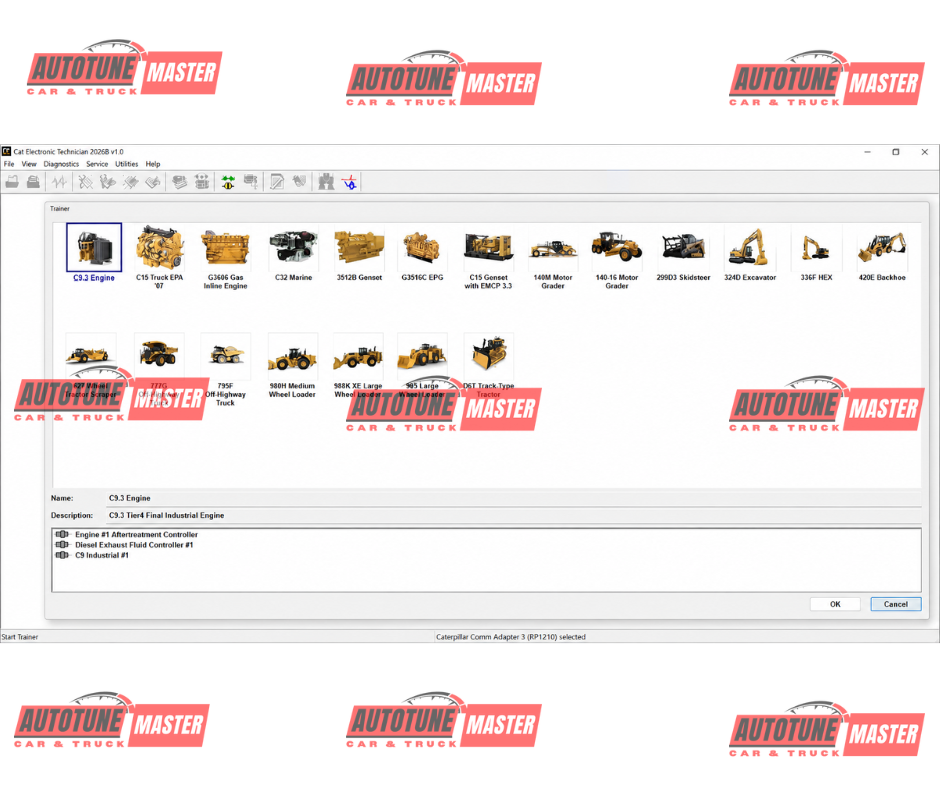Screen dimensions: 940x788
Task: Open the View menu
Action: (29, 164)
